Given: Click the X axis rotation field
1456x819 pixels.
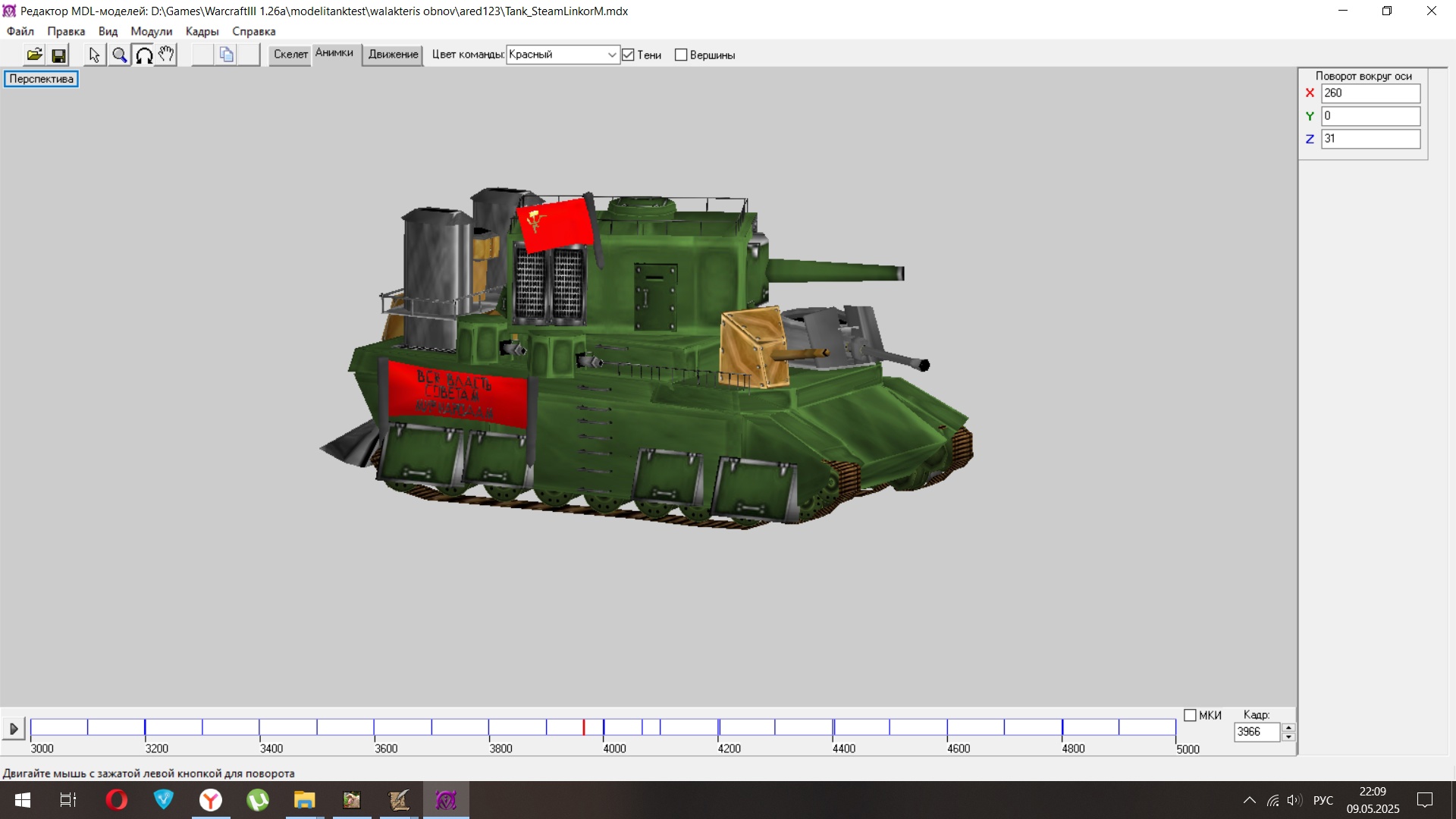Looking at the screenshot, I should click(1370, 93).
